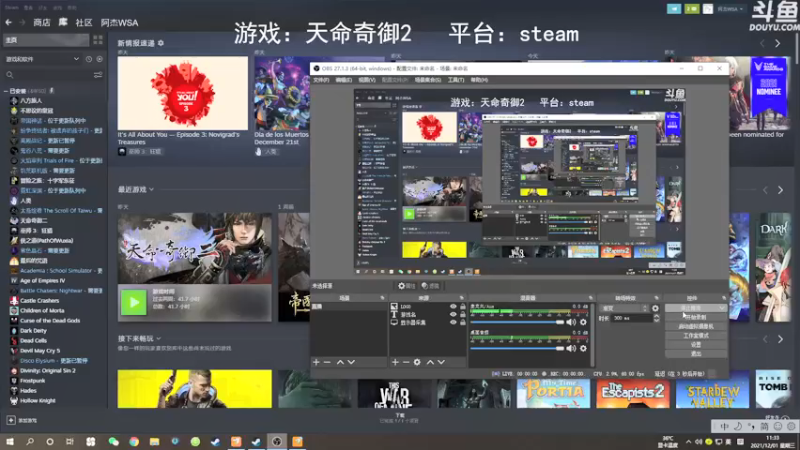Move source up with arrow icon
Viewport: 800px width, 450px height.
[x=430, y=362]
